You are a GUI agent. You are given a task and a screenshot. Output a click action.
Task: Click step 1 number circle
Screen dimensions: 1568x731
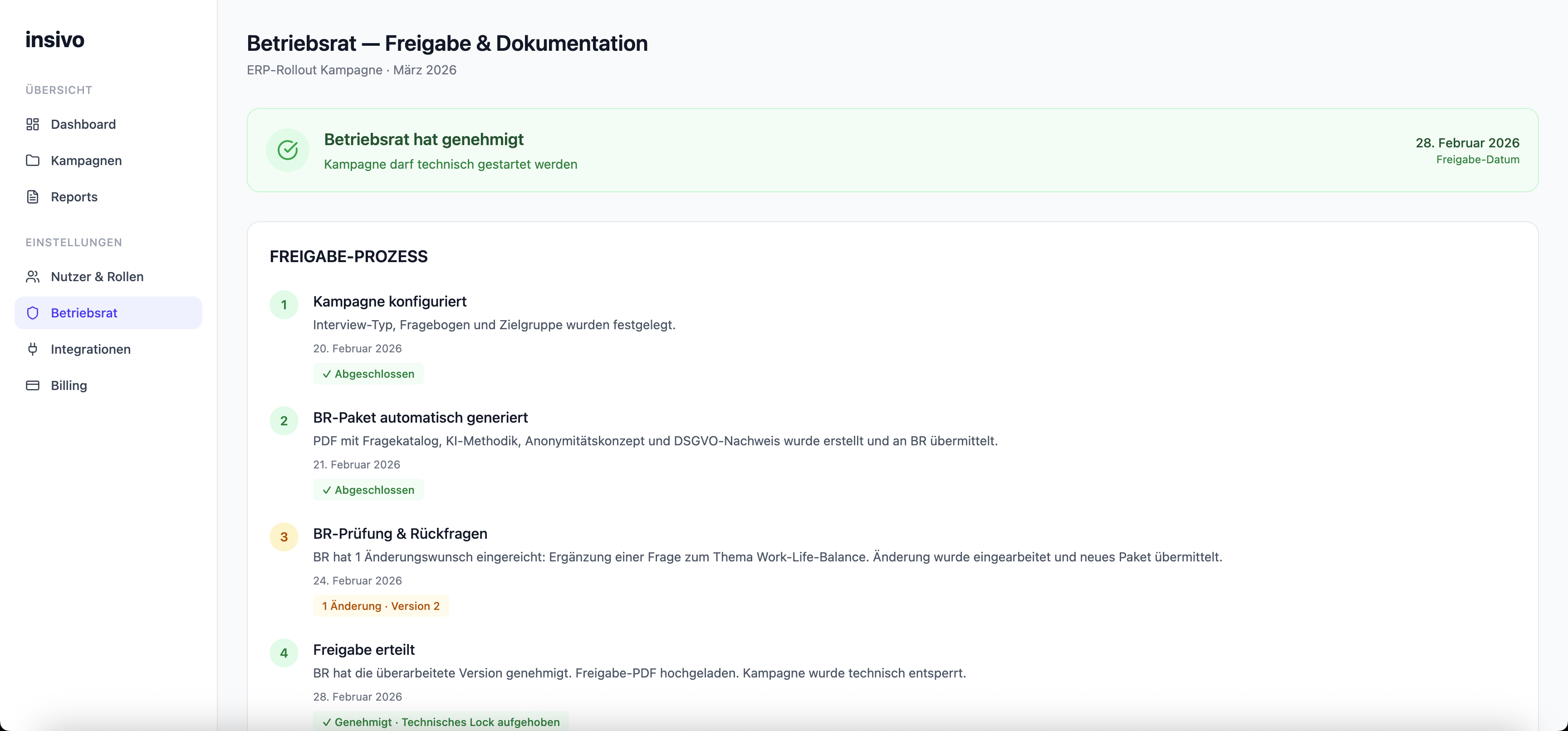(284, 305)
